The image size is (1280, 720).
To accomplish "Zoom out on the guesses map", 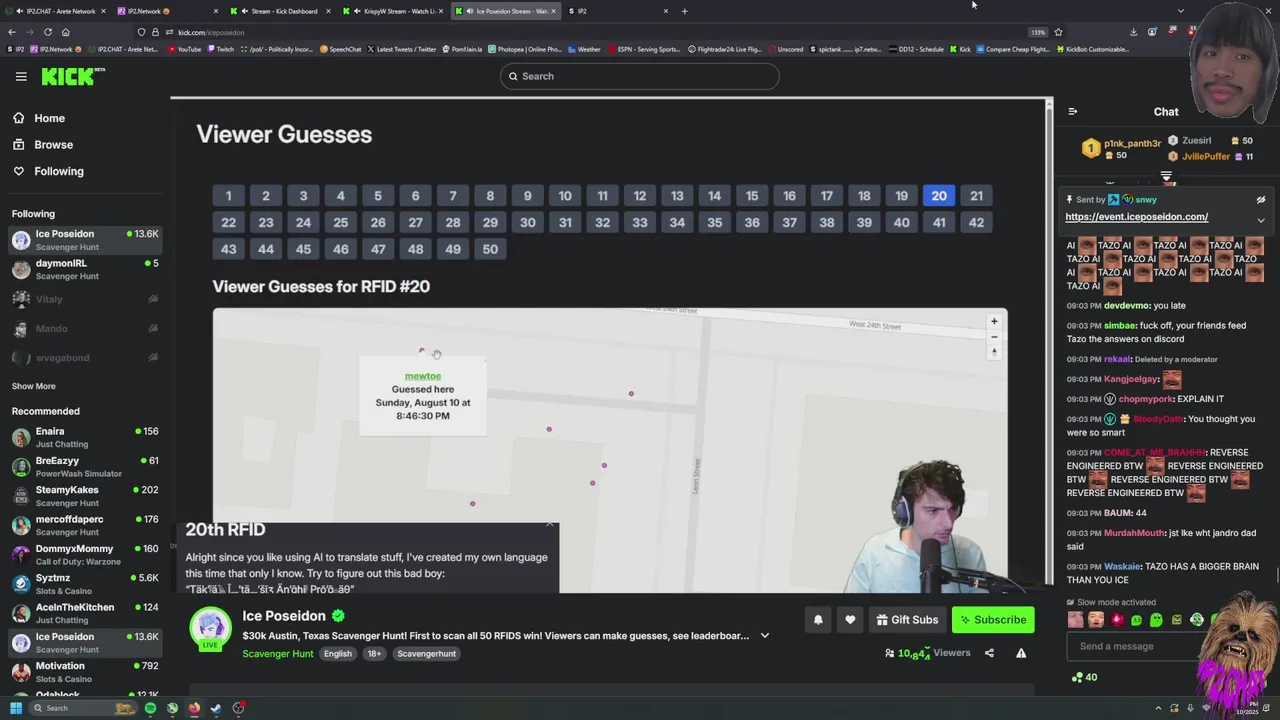I will tap(994, 337).
